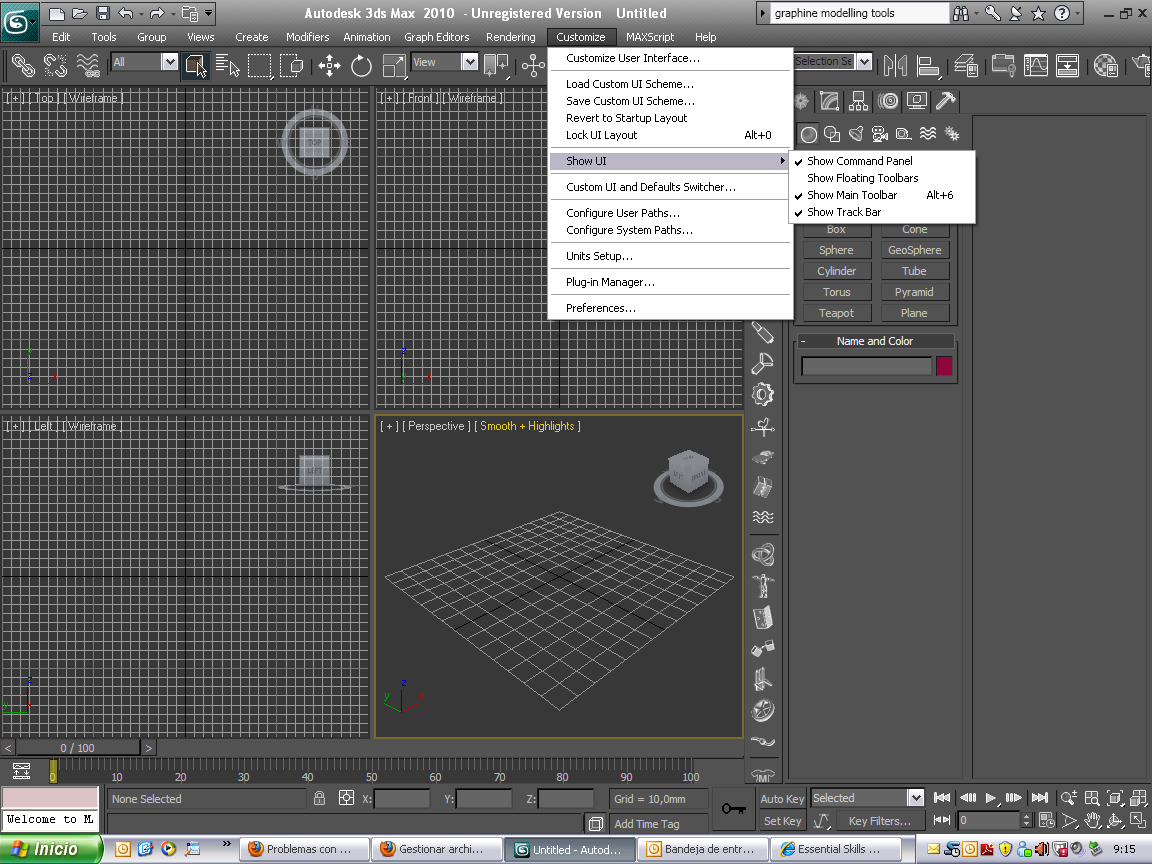
Task: Collapse the Name and Color rollout
Action: click(875, 341)
